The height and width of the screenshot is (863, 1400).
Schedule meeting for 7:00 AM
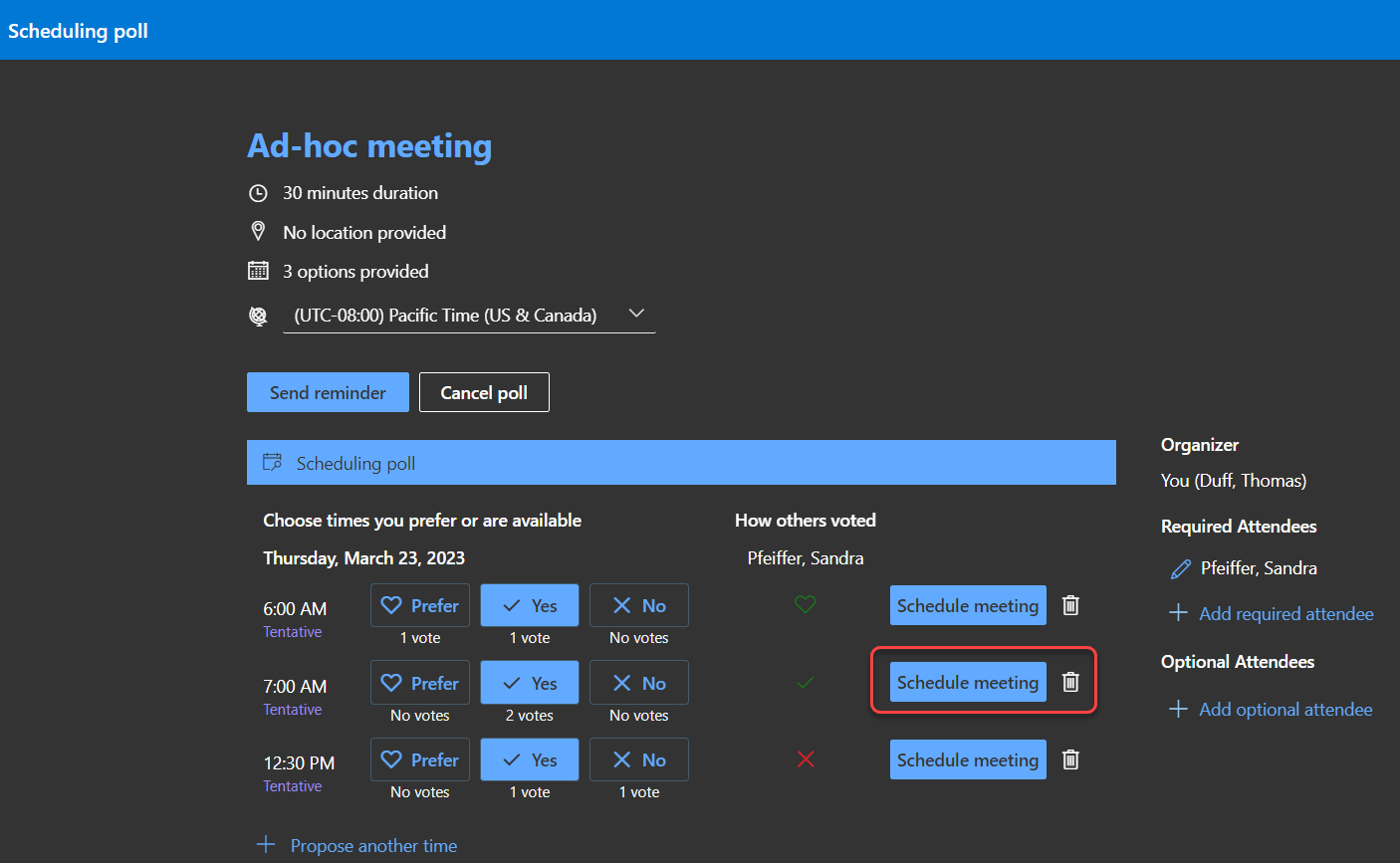(x=967, y=682)
